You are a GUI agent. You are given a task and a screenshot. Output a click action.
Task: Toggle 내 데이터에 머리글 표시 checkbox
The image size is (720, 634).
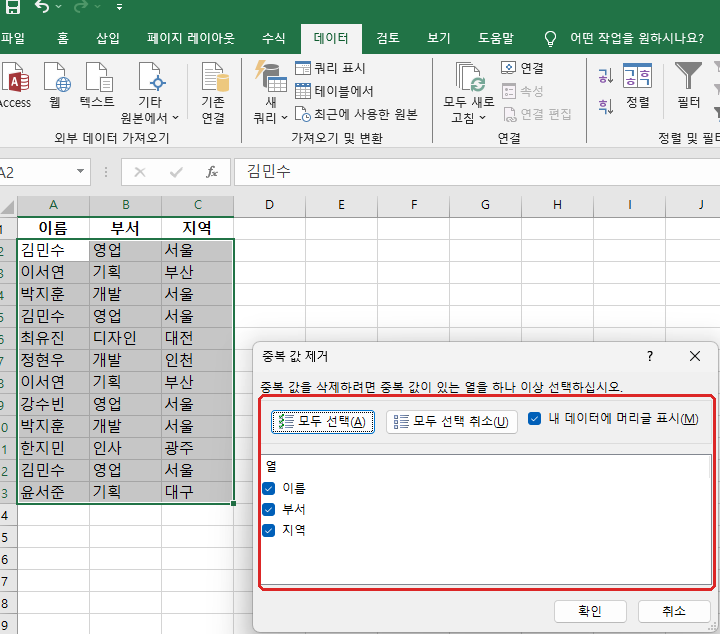tap(534, 419)
